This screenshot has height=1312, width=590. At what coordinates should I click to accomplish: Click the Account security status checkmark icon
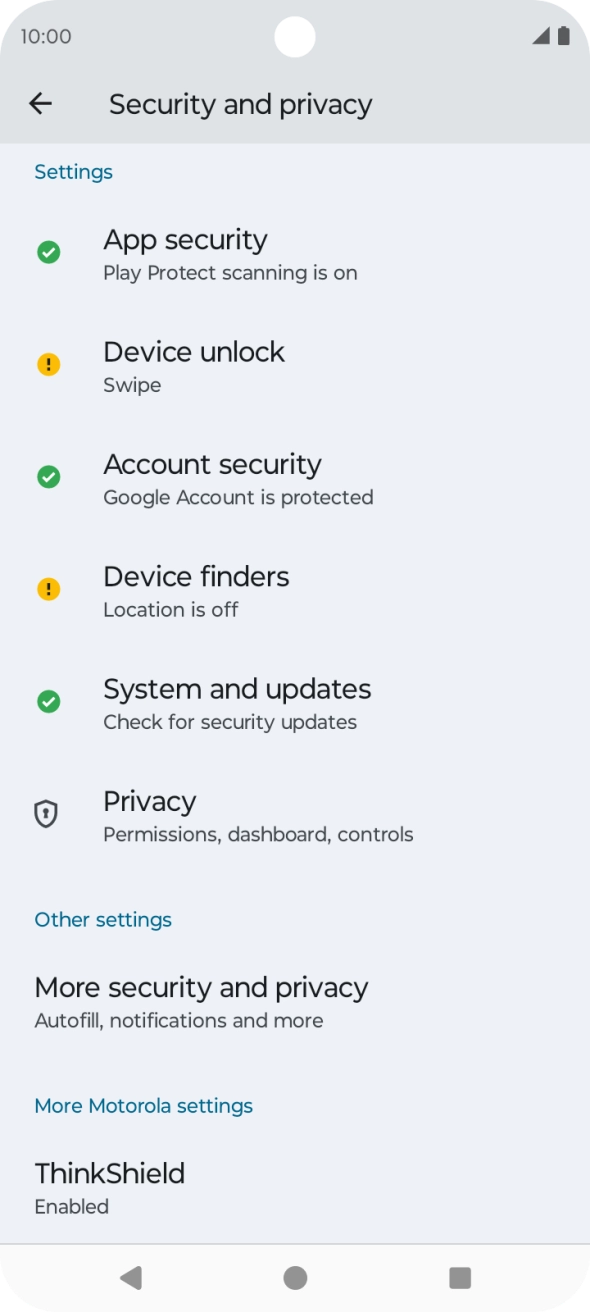tap(49, 477)
